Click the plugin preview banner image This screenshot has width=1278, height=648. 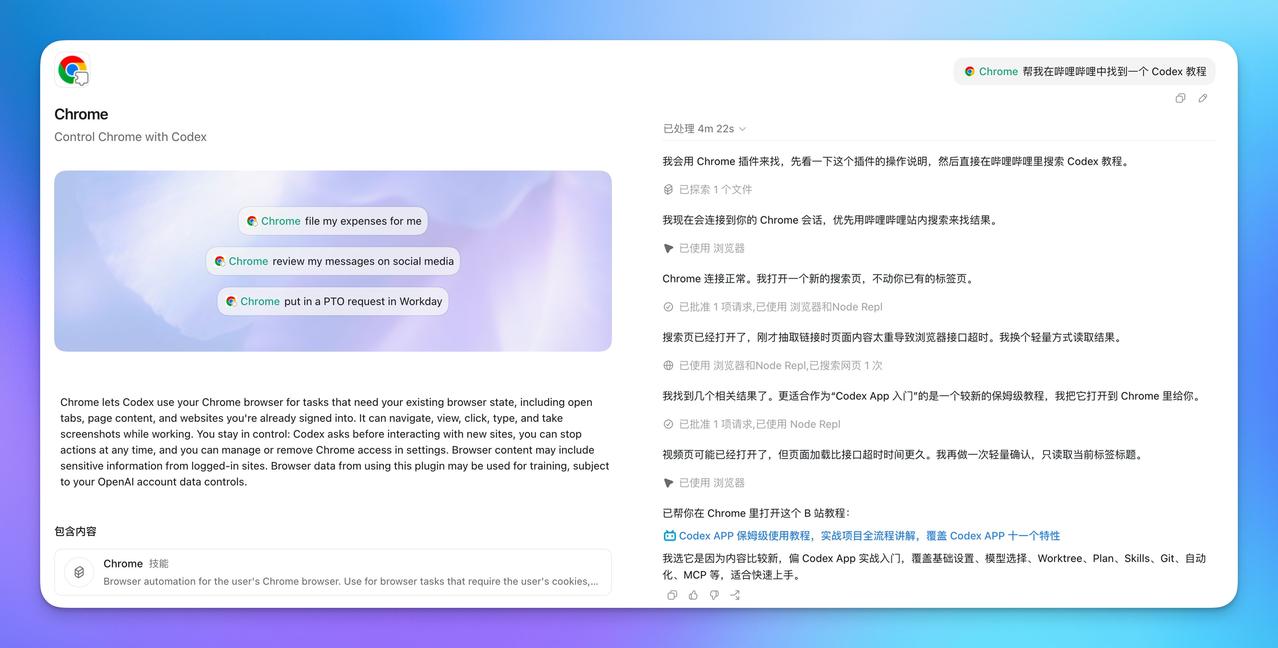coord(333,261)
